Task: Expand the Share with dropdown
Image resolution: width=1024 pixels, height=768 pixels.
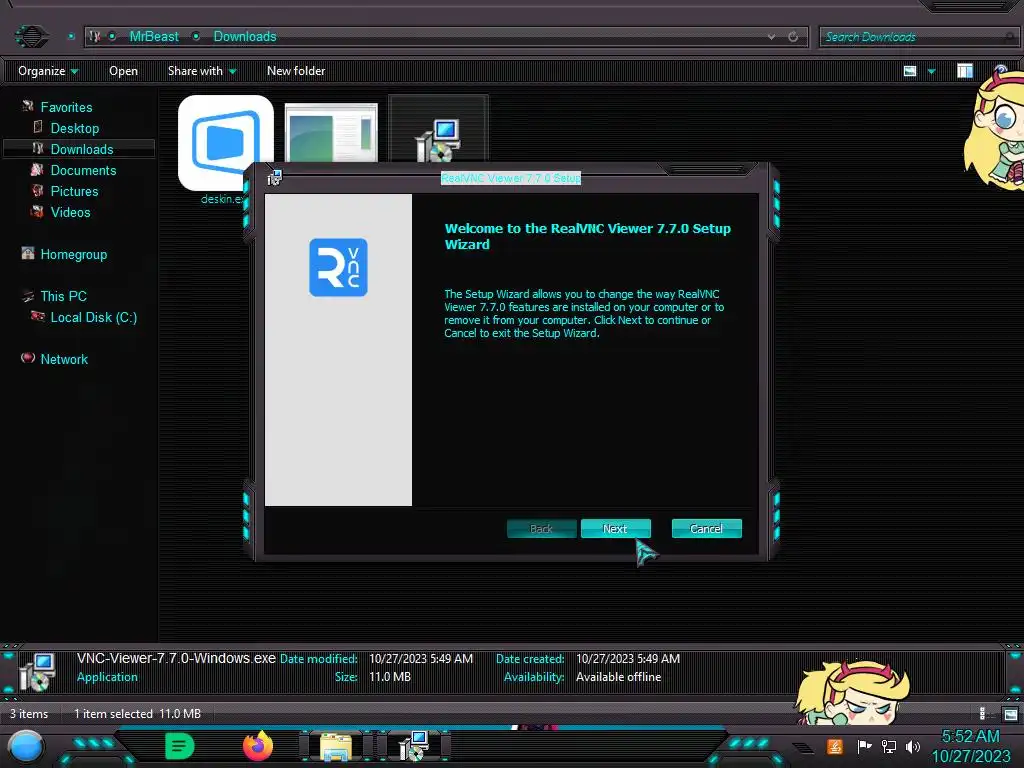Action: (202, 71)
